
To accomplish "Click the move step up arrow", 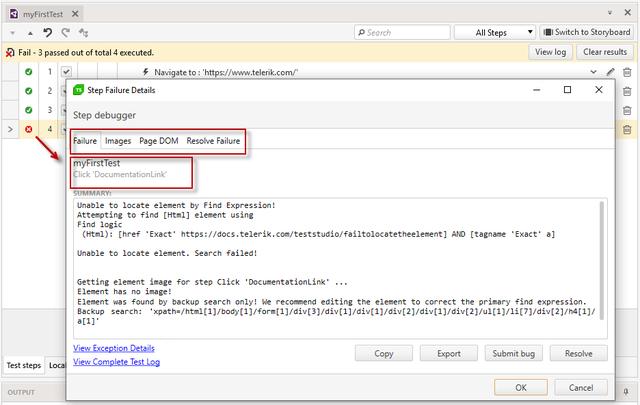I will click(30, 33).
